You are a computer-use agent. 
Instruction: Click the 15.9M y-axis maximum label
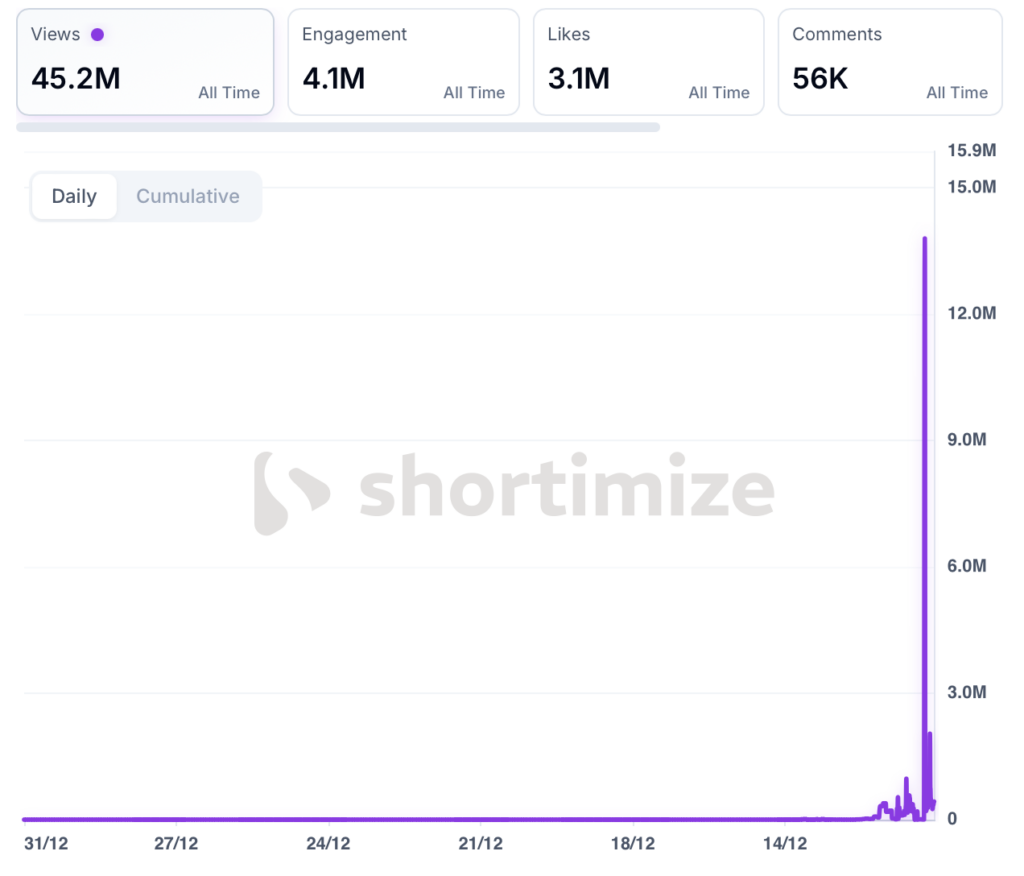coord(971,151)
